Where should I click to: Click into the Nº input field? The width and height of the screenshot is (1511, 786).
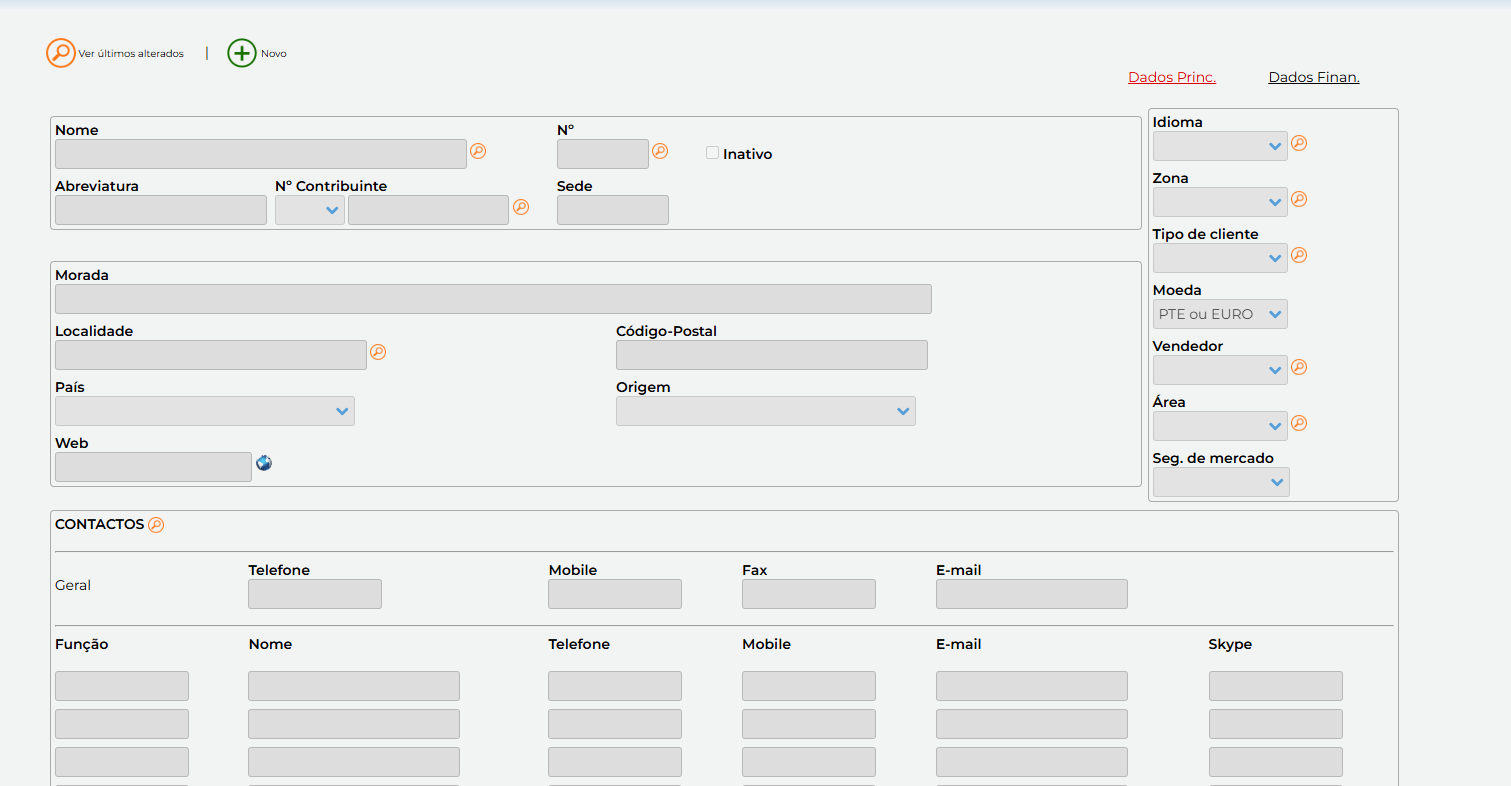tap(603, 154)
